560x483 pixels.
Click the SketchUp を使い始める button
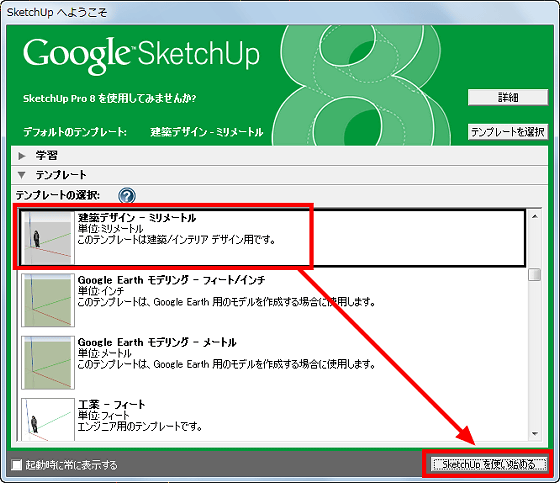pyautogui.click(x=489, y=464)
